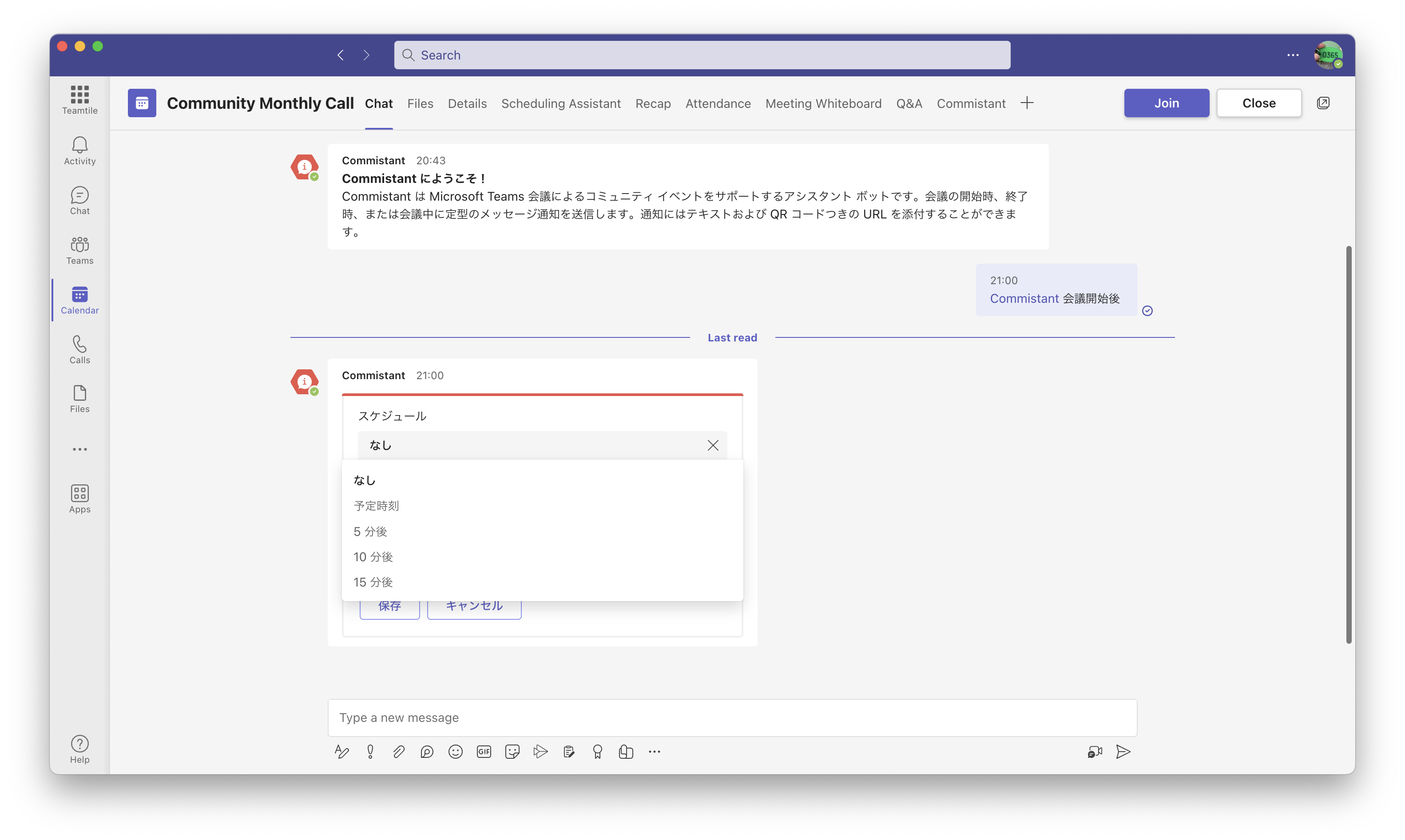The width and height of the screenshot is (1405, 840).
Task: Open the Meeting Whiteboard tab
Action: (x=823, y=103)
